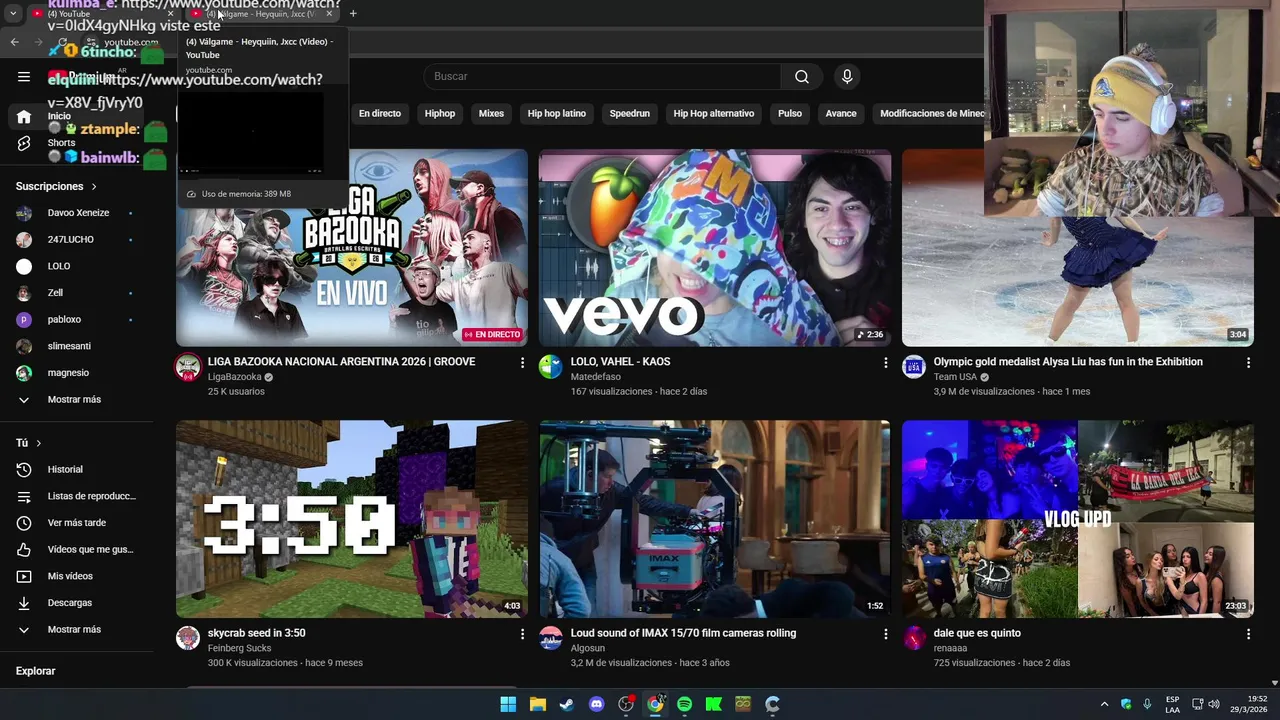This screenshot has width=1280, height=720.
Task: Expand Mostrar más under Descargas
Action: (75, 629)
